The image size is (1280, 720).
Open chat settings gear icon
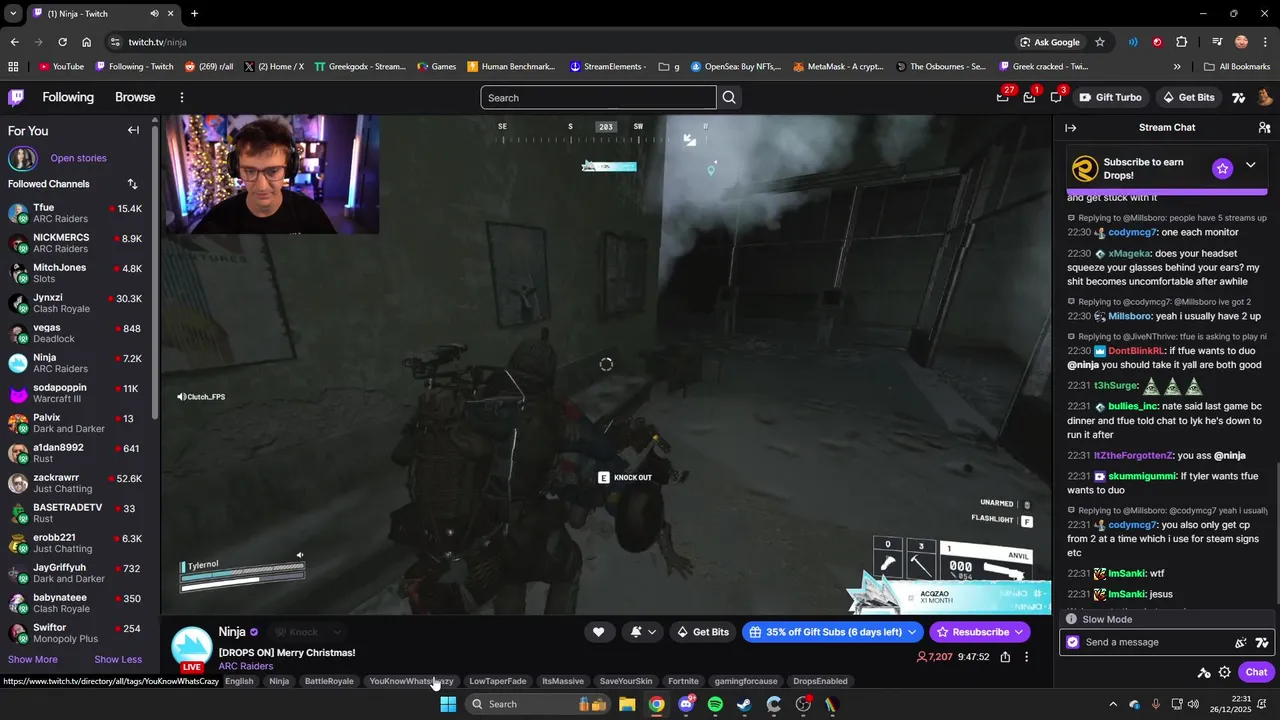tap(1224, 672)
